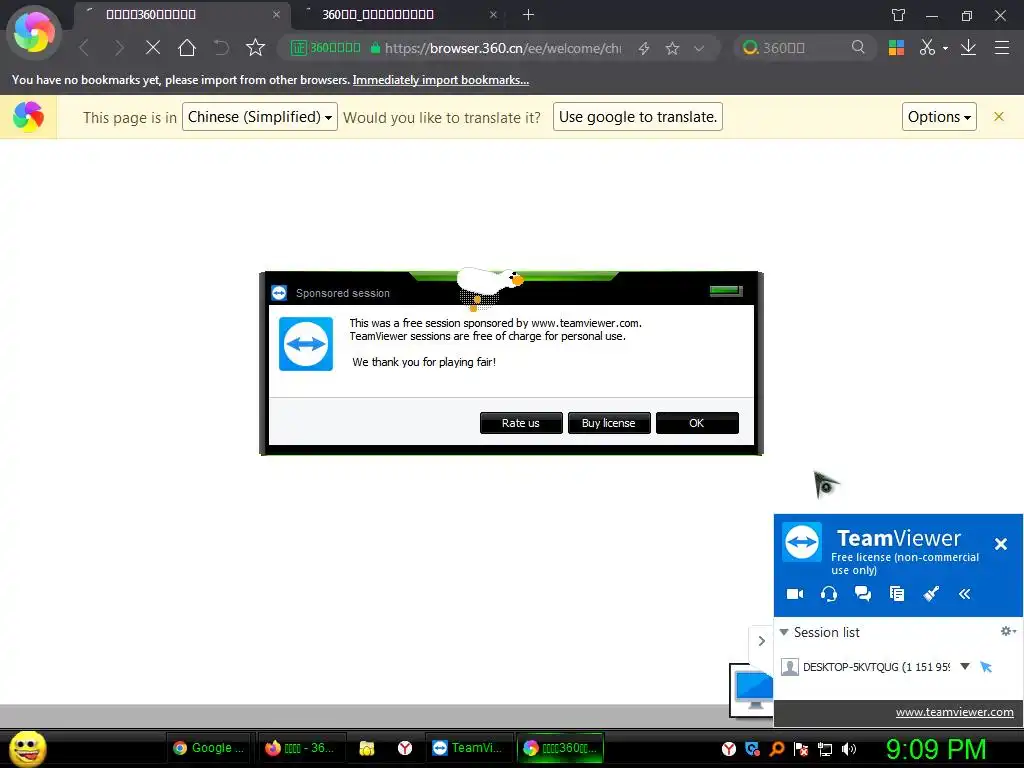Go back with the browser back arrow
Screen dimensions: 1024x768
(84, 48)
